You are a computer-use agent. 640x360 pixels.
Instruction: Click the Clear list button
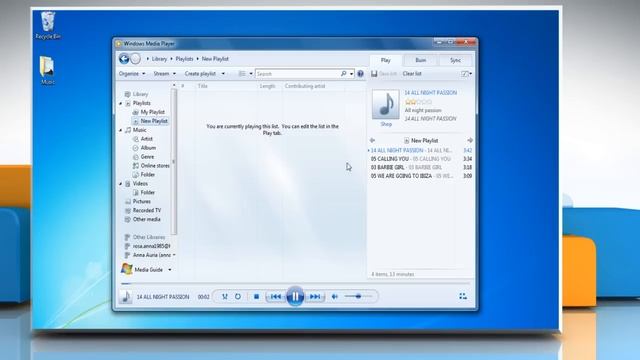click(412, 74)
